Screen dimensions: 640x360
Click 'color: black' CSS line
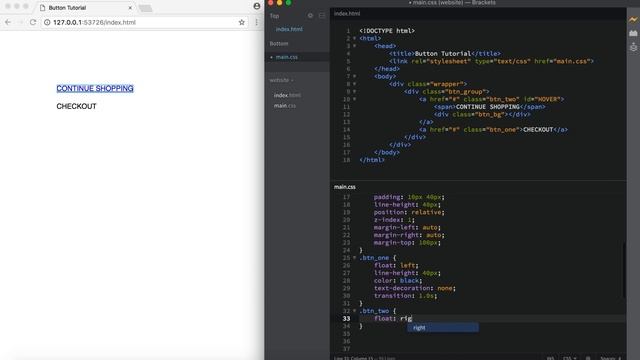click(x=398, y=281)
